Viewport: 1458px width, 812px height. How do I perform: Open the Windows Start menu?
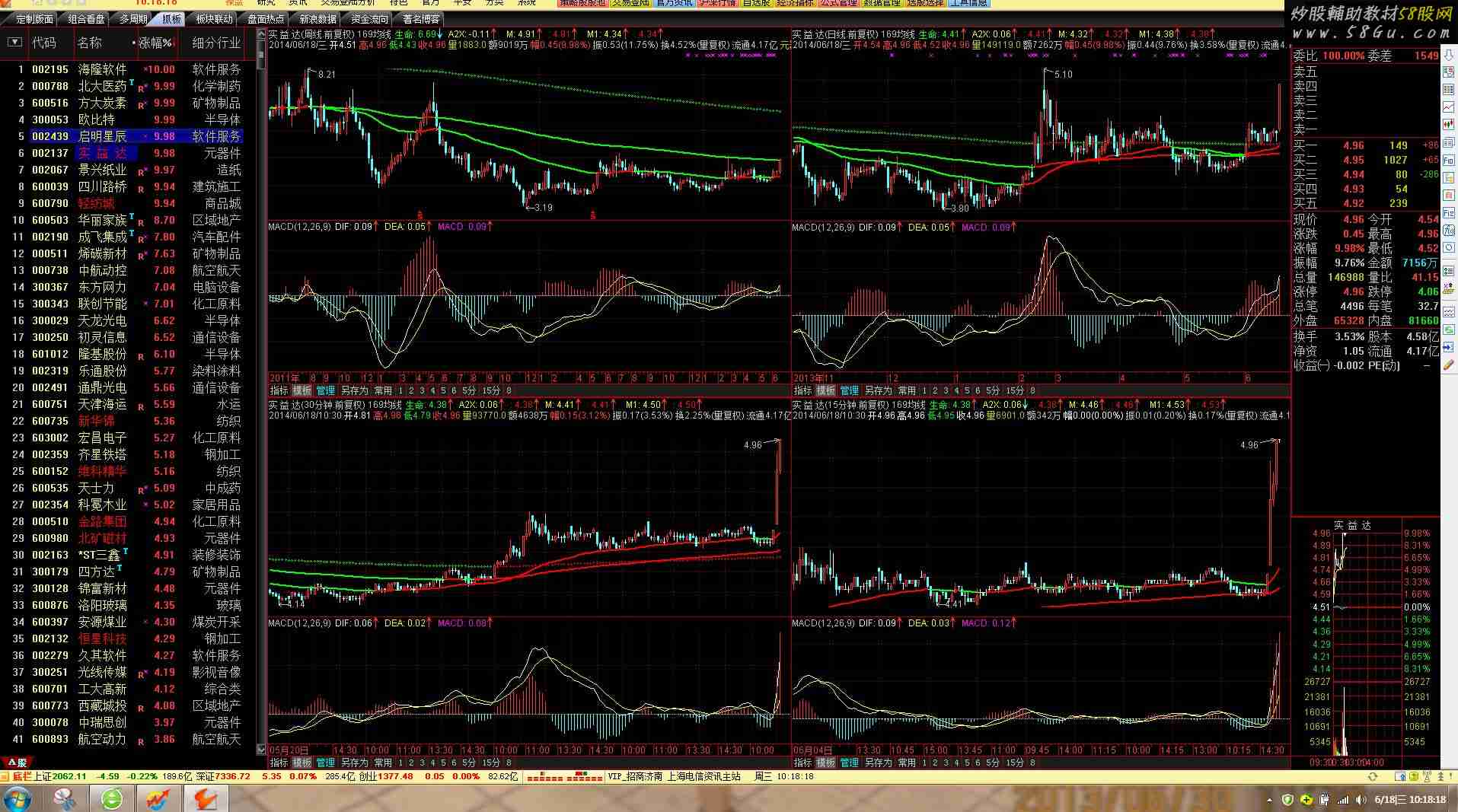(17, 799)
